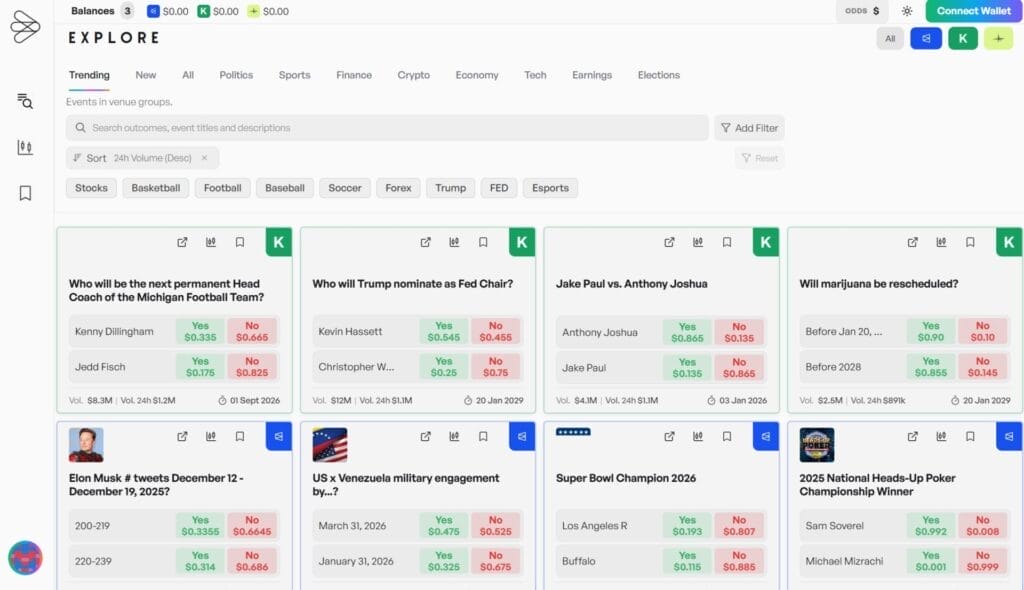Click the search outcomes input field

click(390, 128)
